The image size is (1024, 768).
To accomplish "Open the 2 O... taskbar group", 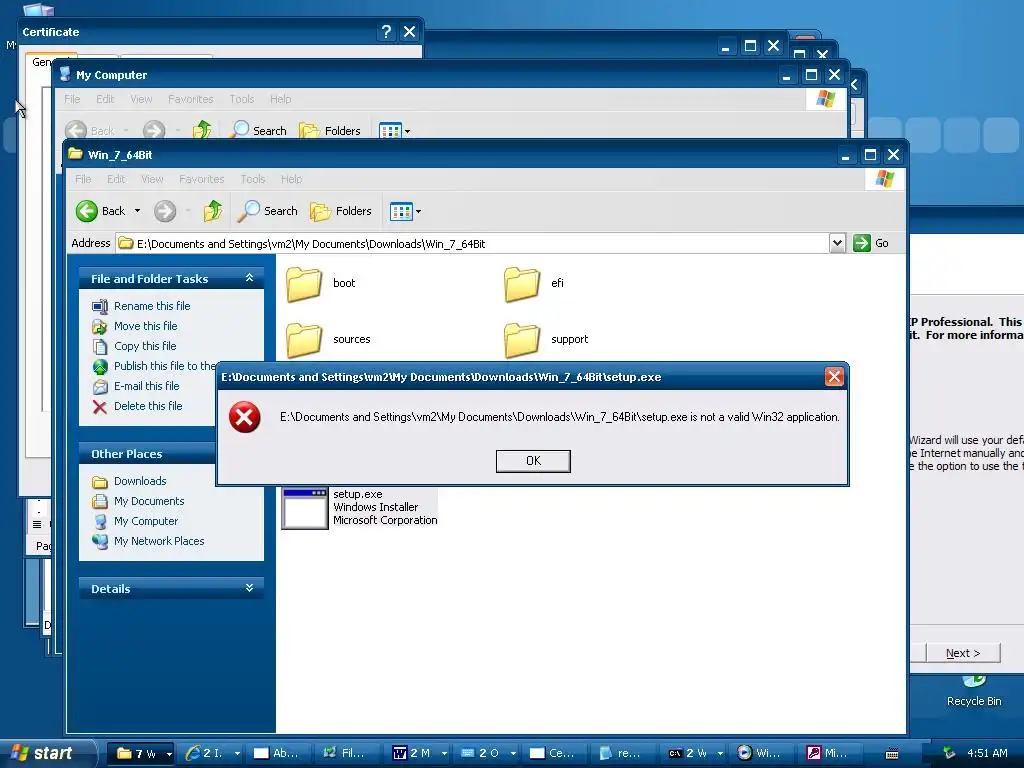I will [488, 753].
